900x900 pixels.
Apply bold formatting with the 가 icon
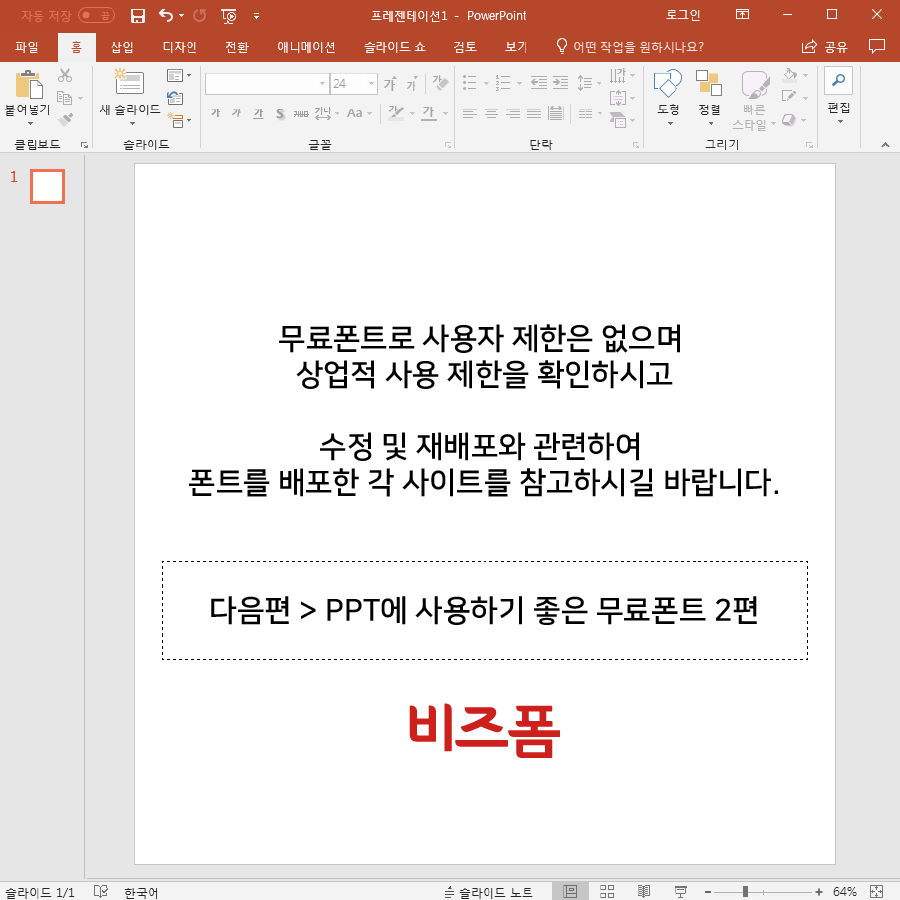[214, 113]
